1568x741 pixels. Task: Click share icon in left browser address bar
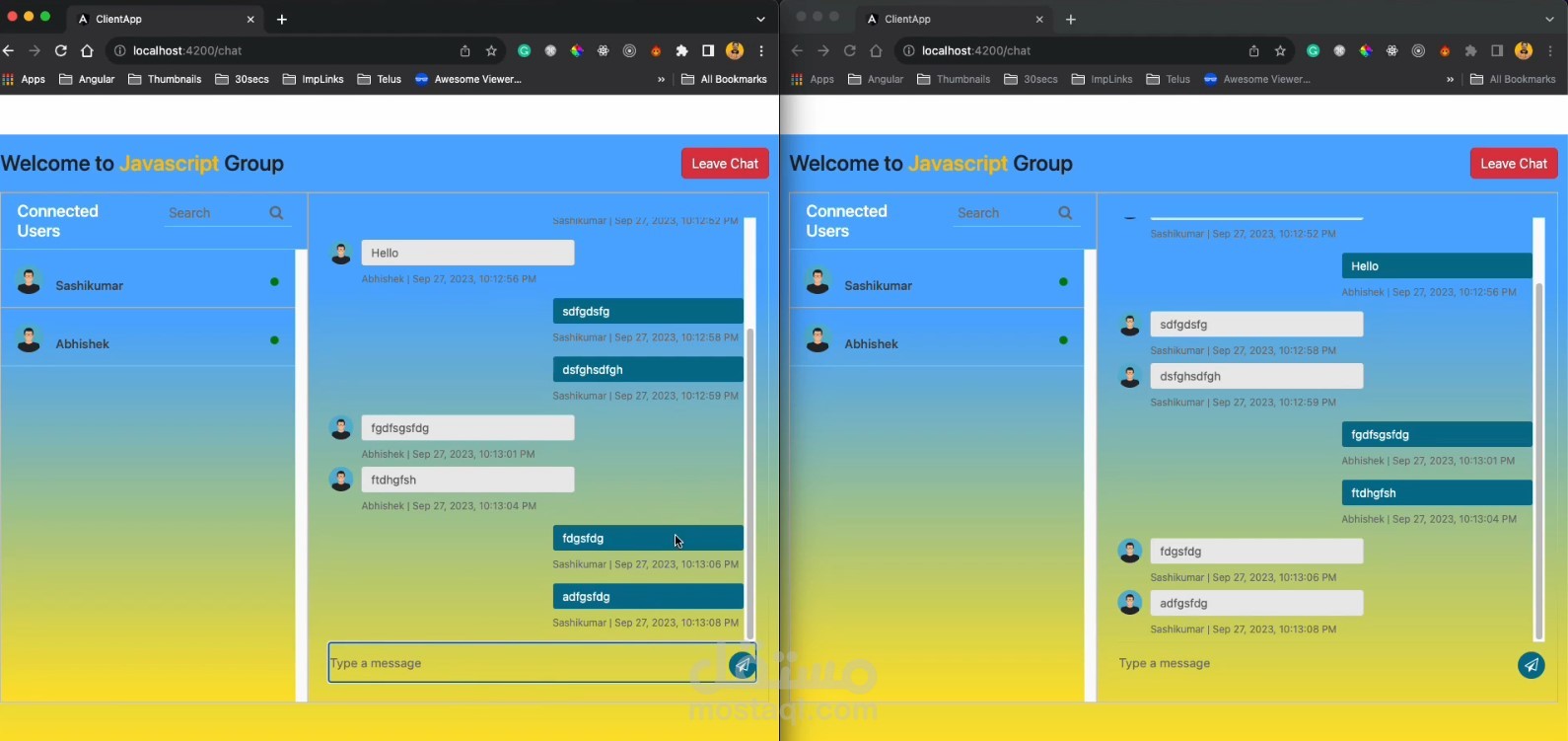(464, 50)
